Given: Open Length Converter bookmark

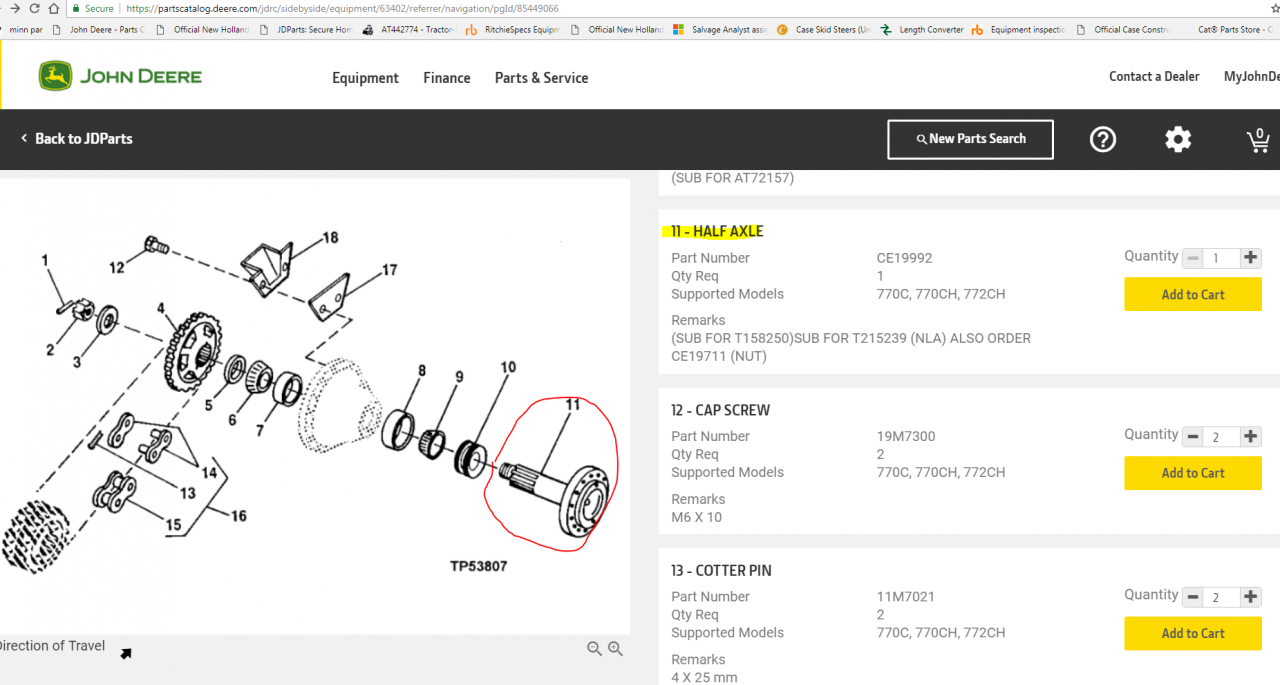Looking at the screenshot, I should 922,30.
